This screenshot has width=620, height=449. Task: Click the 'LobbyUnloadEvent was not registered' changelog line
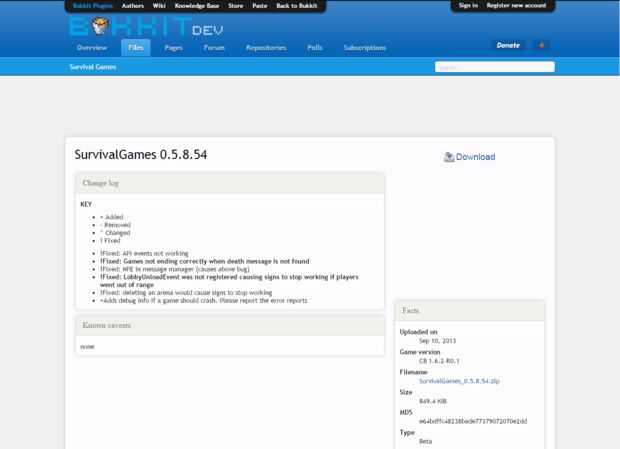pyautogui.click(x=229, y=281)
